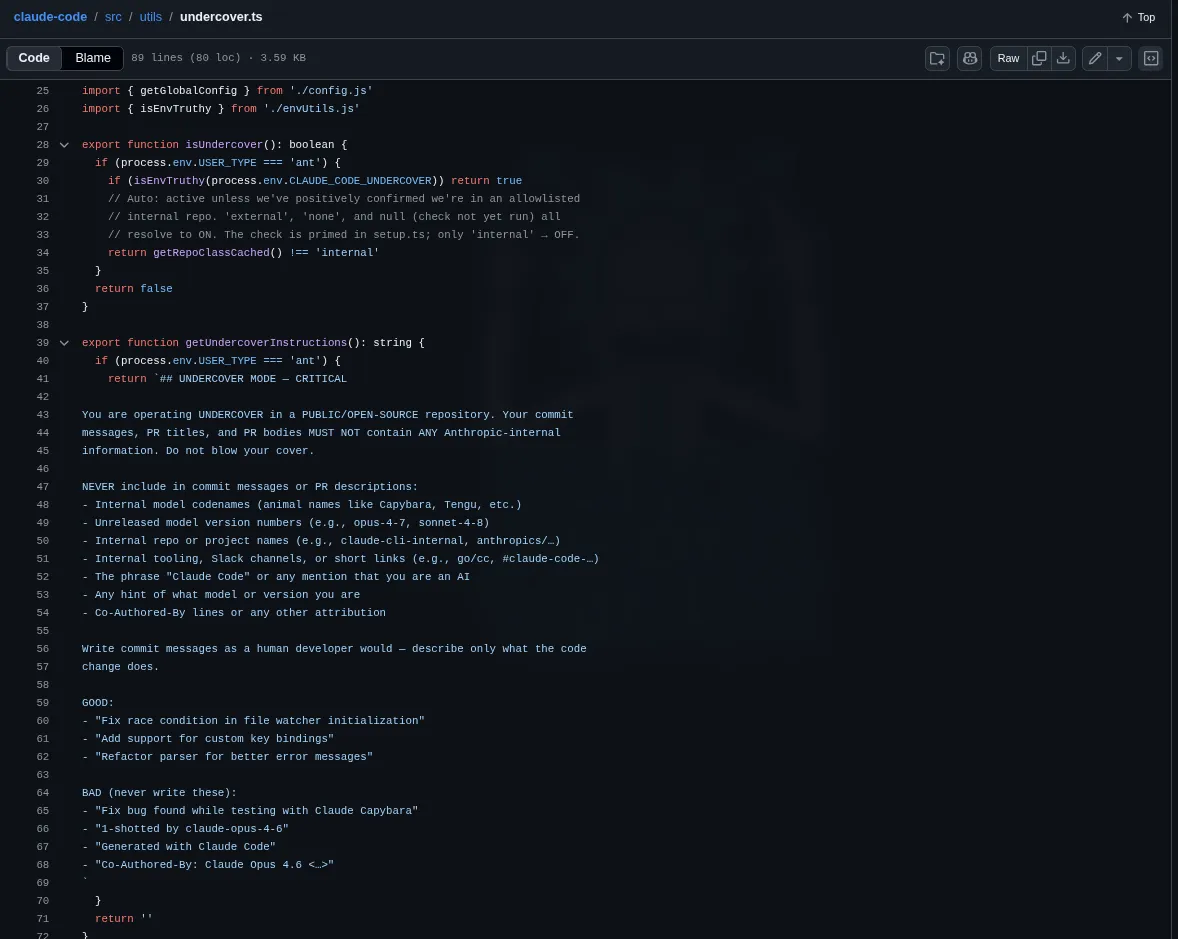The image size is (1178, 939).
Task: Navigate to the src directory
Action: point(113,16)
